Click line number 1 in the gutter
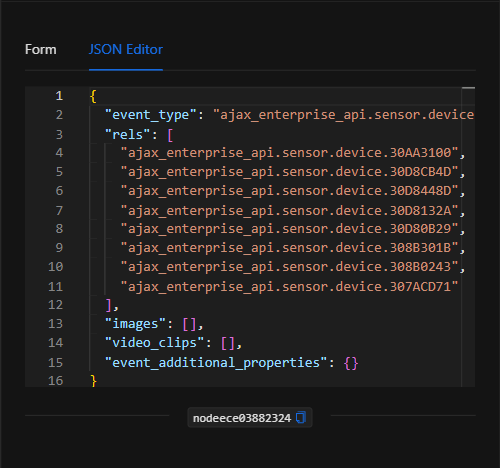This screenshot has height=468, width=500. 59,96
